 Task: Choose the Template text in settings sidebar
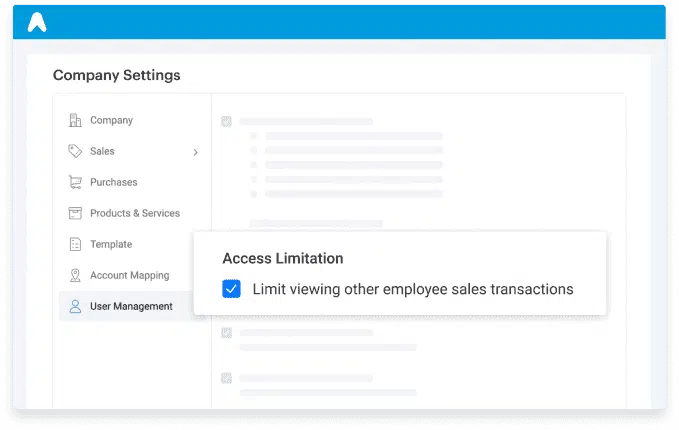(x=110, y=245)
